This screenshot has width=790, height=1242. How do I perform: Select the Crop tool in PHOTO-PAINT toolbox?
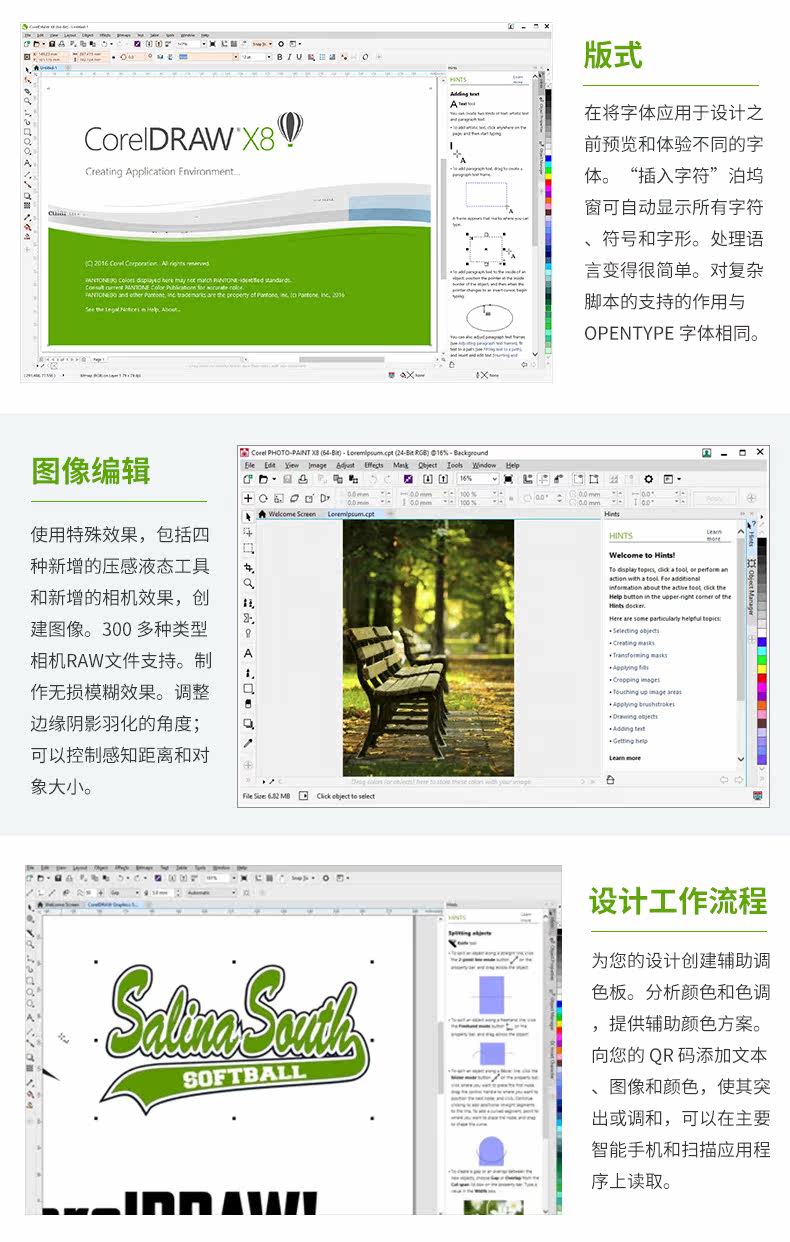coord(248,567)
